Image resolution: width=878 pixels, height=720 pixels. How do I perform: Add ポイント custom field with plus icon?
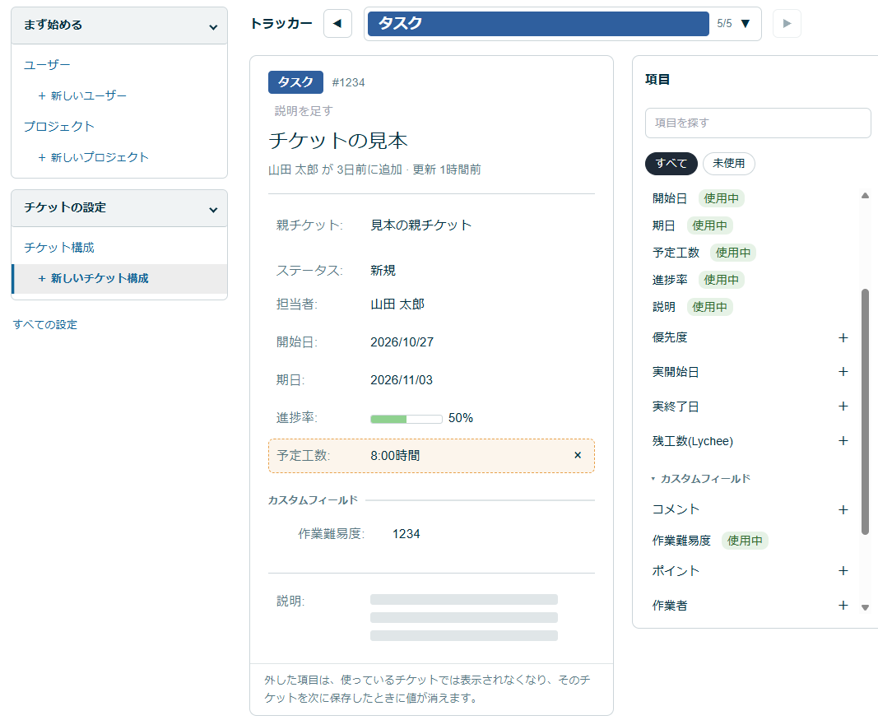click(843, 571)
